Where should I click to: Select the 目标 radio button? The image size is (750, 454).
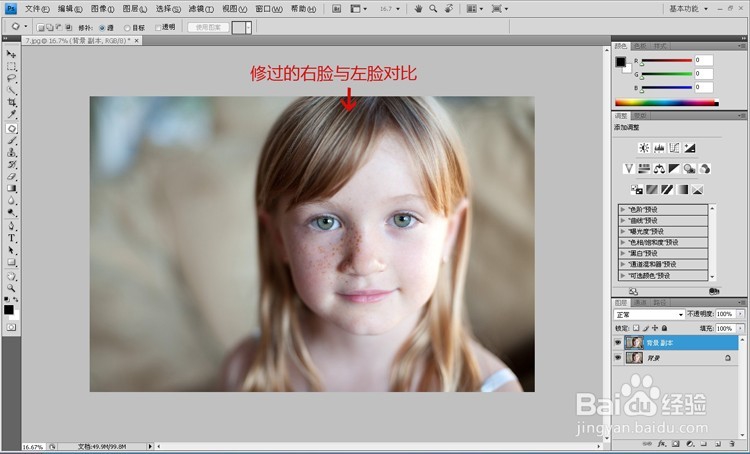pos(127,28)
